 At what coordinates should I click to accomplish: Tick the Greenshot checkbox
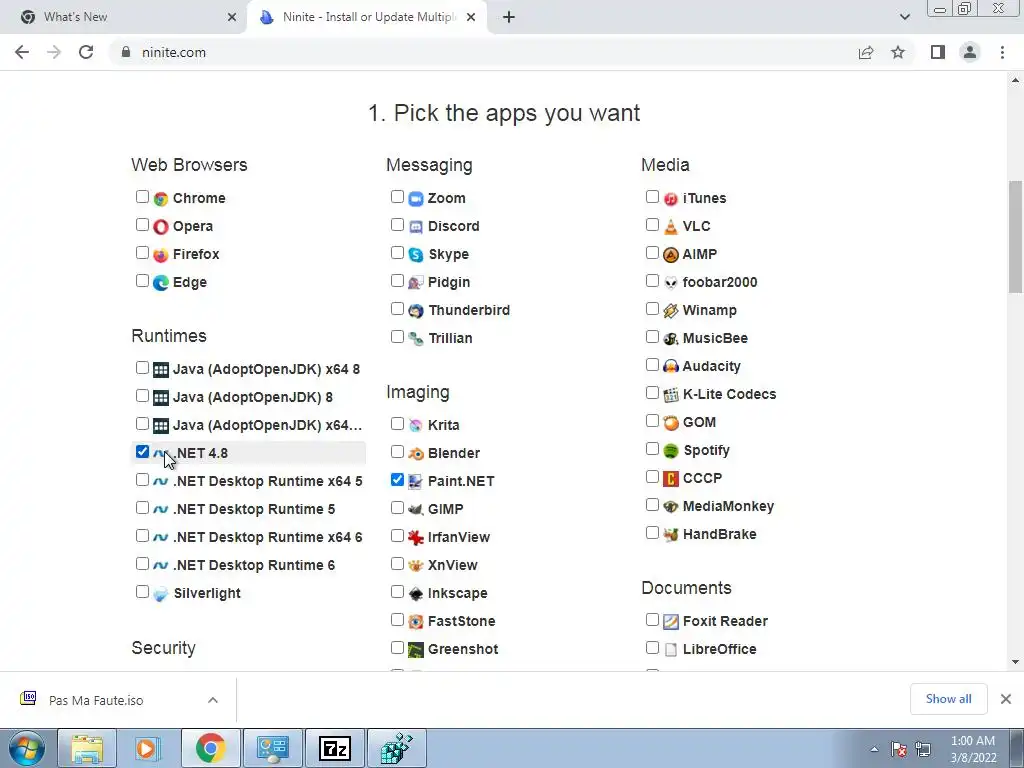tap(397, 647)
